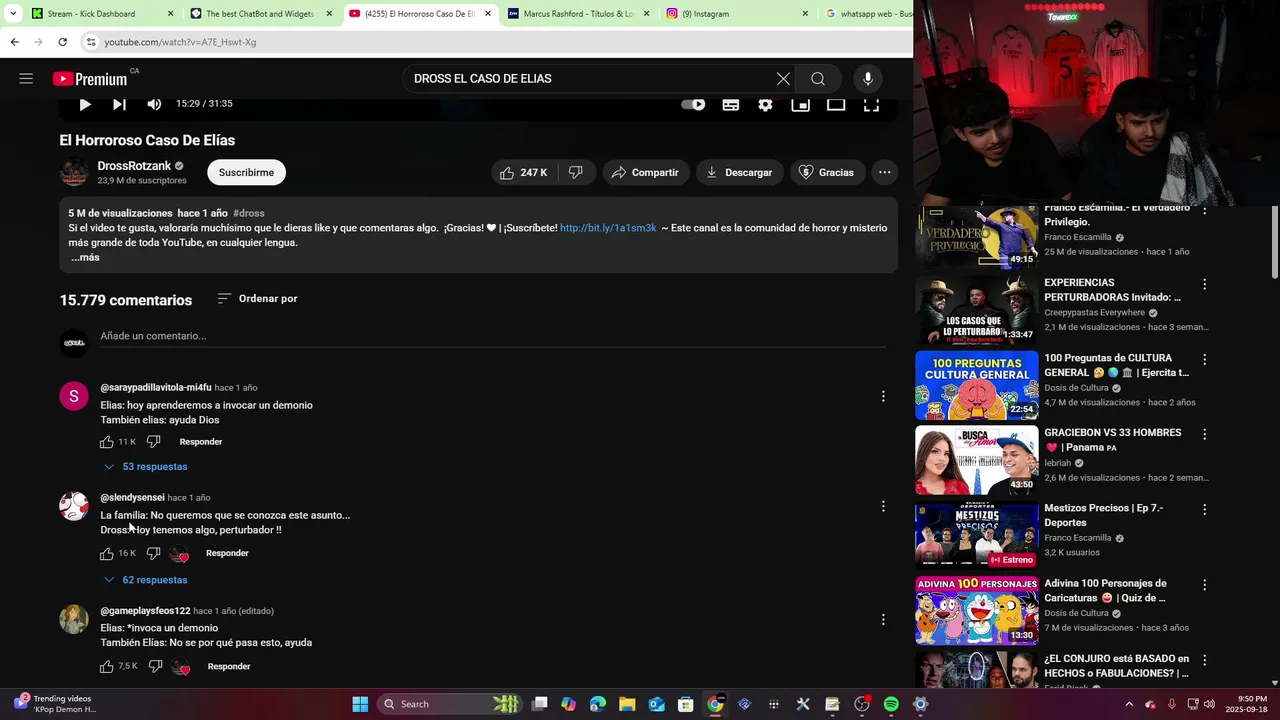This screenshot has height=720, width=1280.
Task: Open the DrossRotzank channel name link
Action: (x=134, y=166)
